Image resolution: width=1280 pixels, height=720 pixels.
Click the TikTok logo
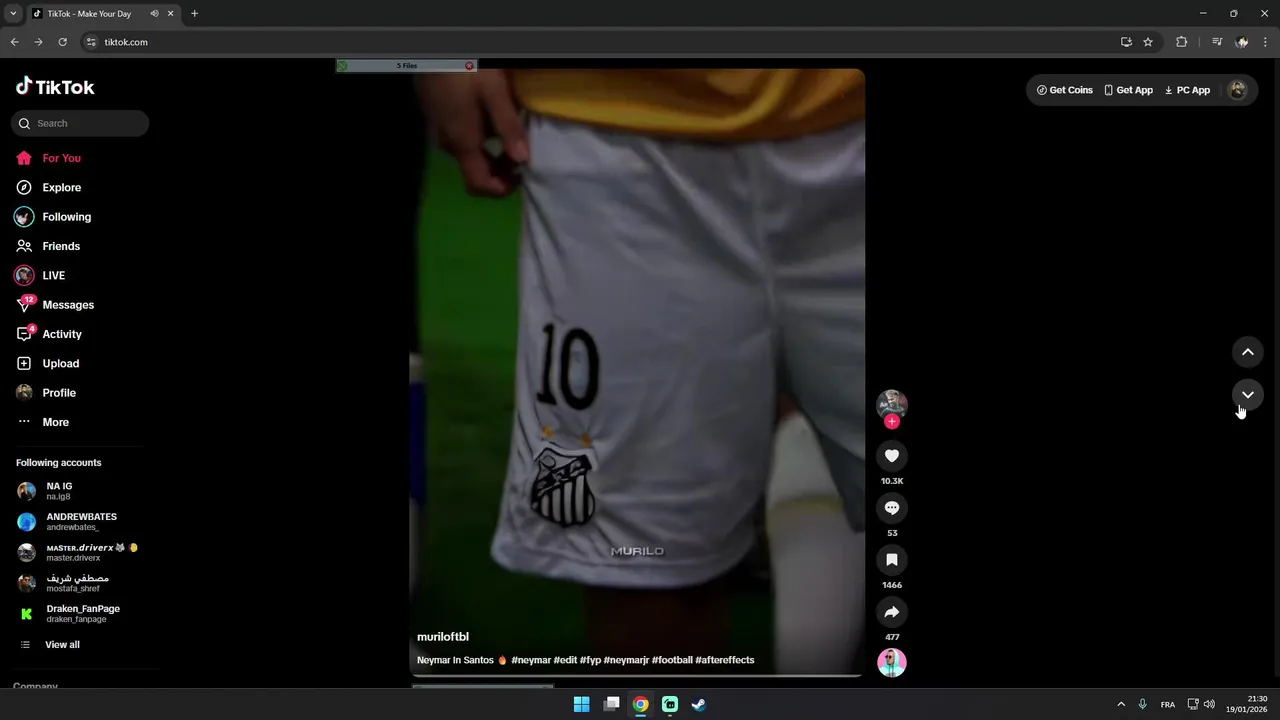55,87
